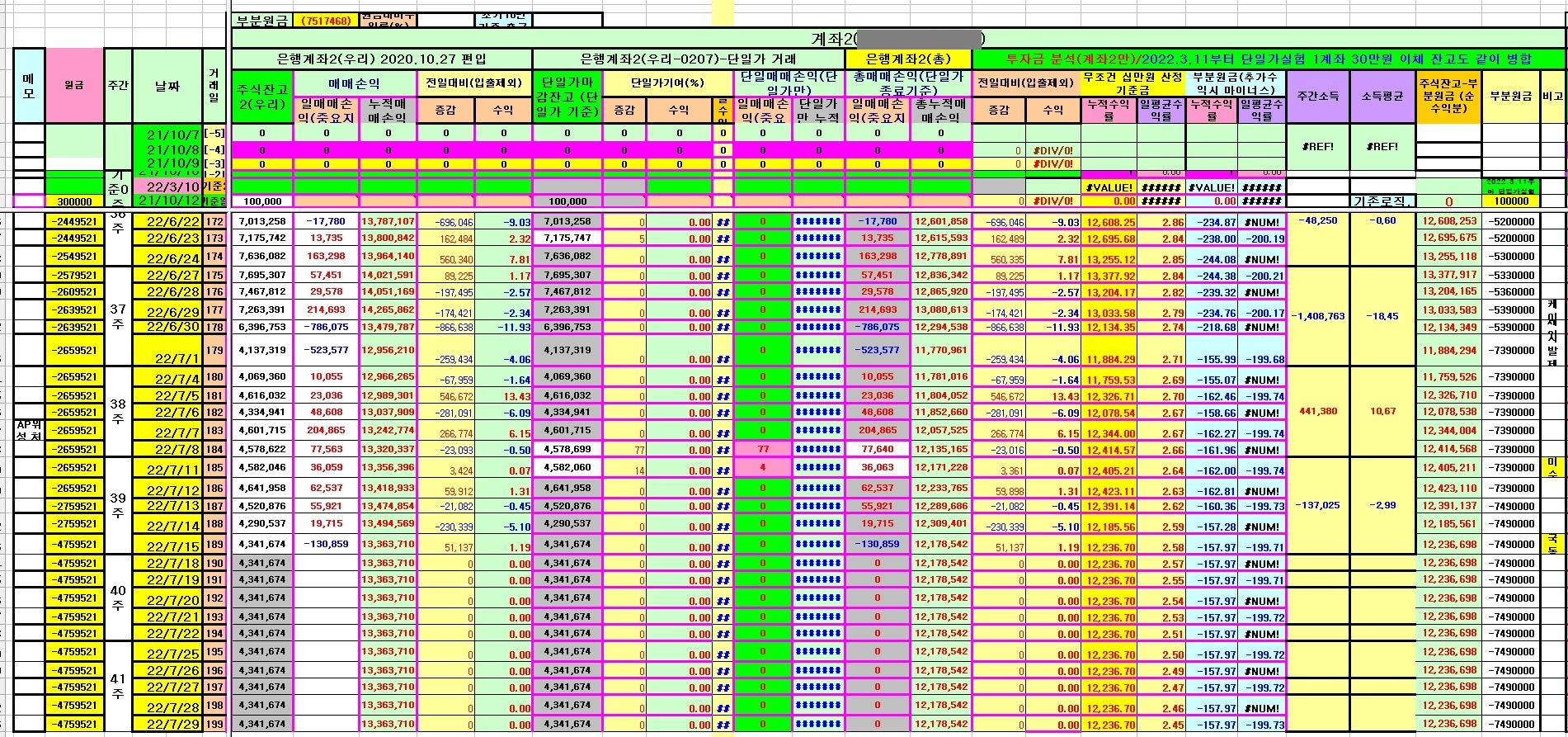Viewport: 1568px width, 737px height.
Task: Select the '12,414,568' balance cell
Action: tap(1449, 449)
